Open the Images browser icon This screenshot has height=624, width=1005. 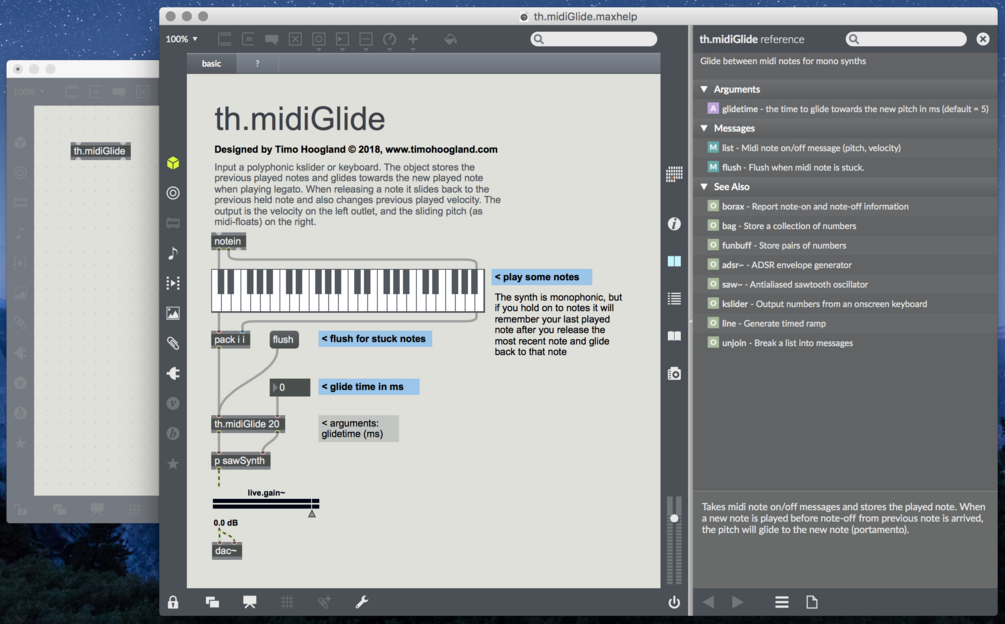173,313
